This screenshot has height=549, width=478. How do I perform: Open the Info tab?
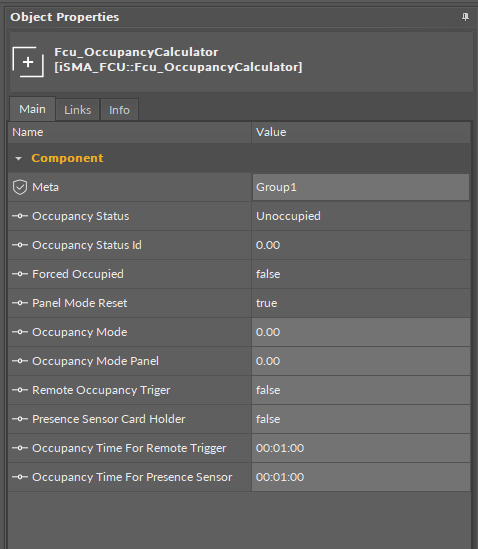pos(119,110)
